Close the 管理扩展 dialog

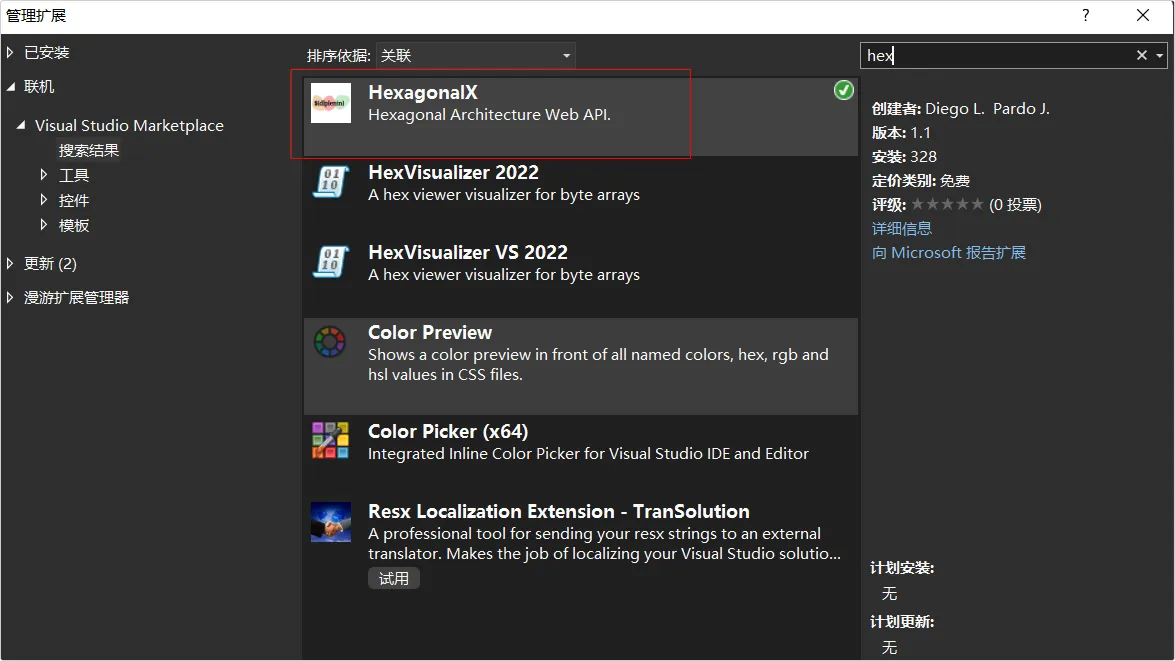coord(1143,15)
